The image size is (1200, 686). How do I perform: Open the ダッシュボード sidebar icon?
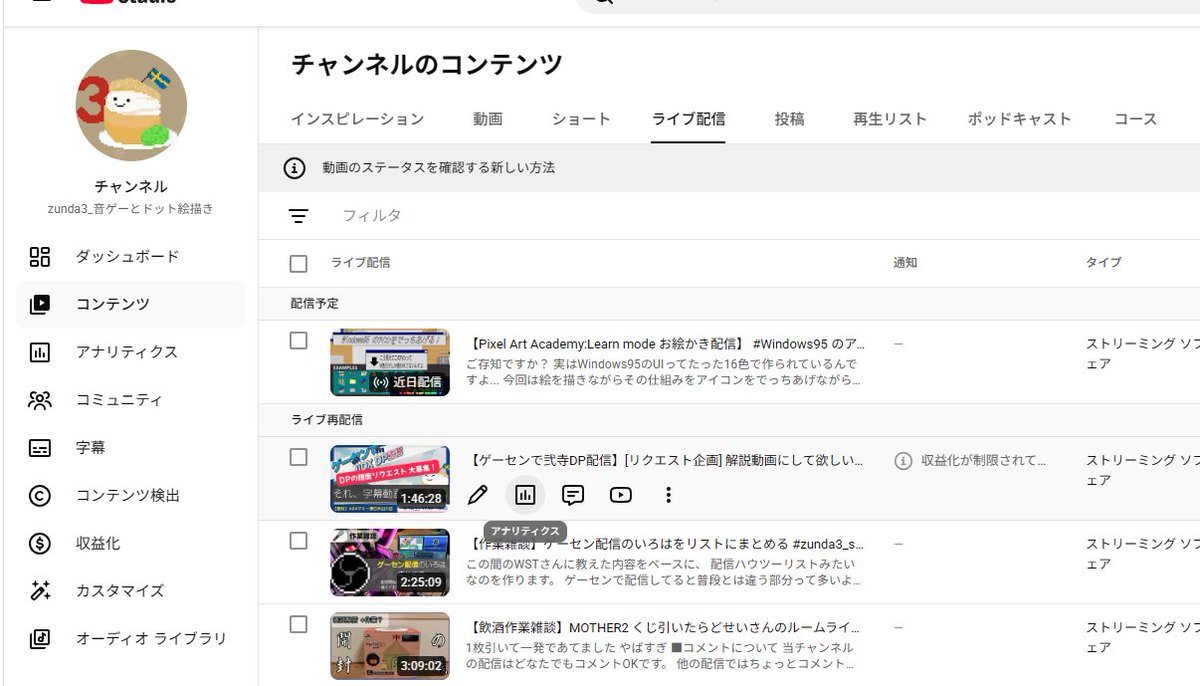40,257
